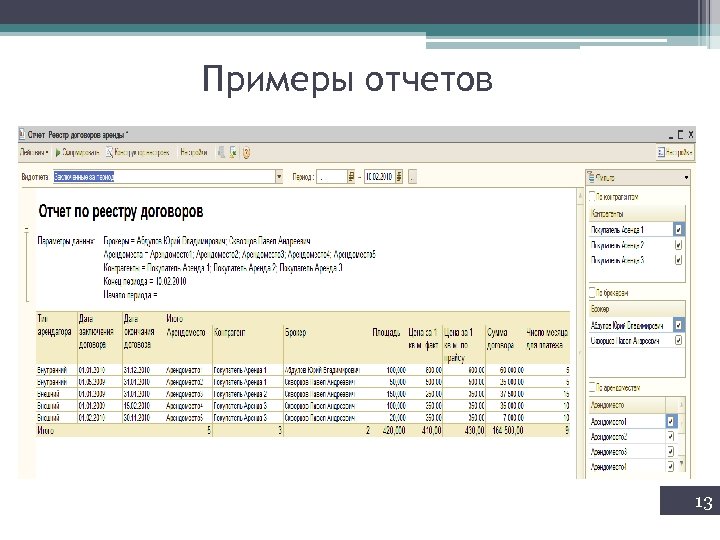Click the Сумма договора column header
This screenshot has height=540, width=720.
[500, 338]
